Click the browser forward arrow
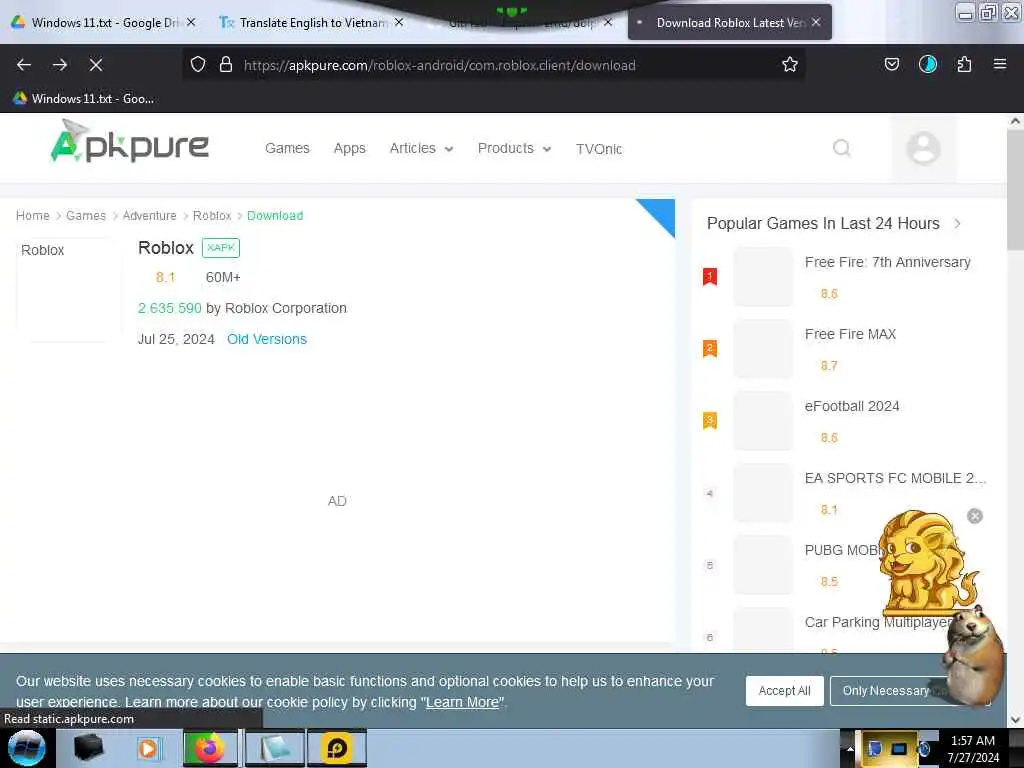 click(x=59, y=65)
